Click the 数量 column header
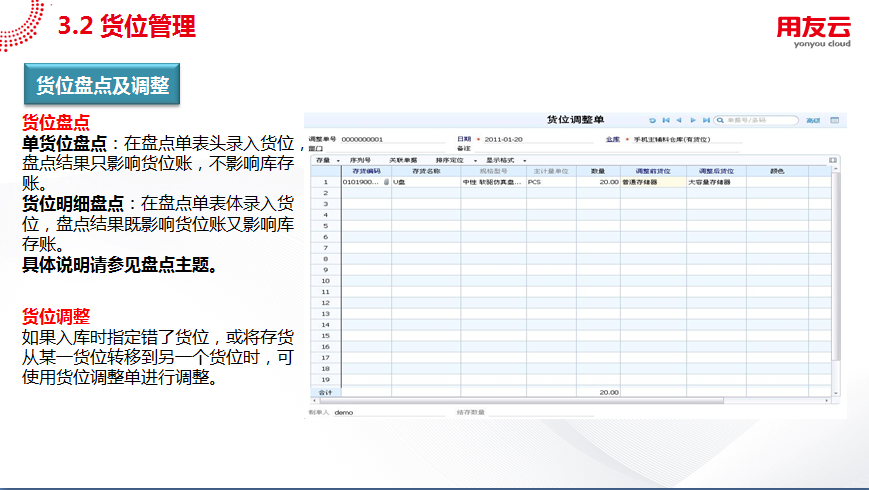The image size is (869, 490). point(598,171)
